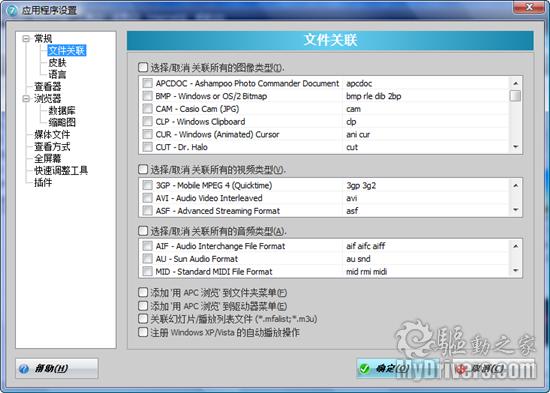Click the blue help question mark icon
The height and width of the screenshot is (393, 550).
[x=24, y=368]
